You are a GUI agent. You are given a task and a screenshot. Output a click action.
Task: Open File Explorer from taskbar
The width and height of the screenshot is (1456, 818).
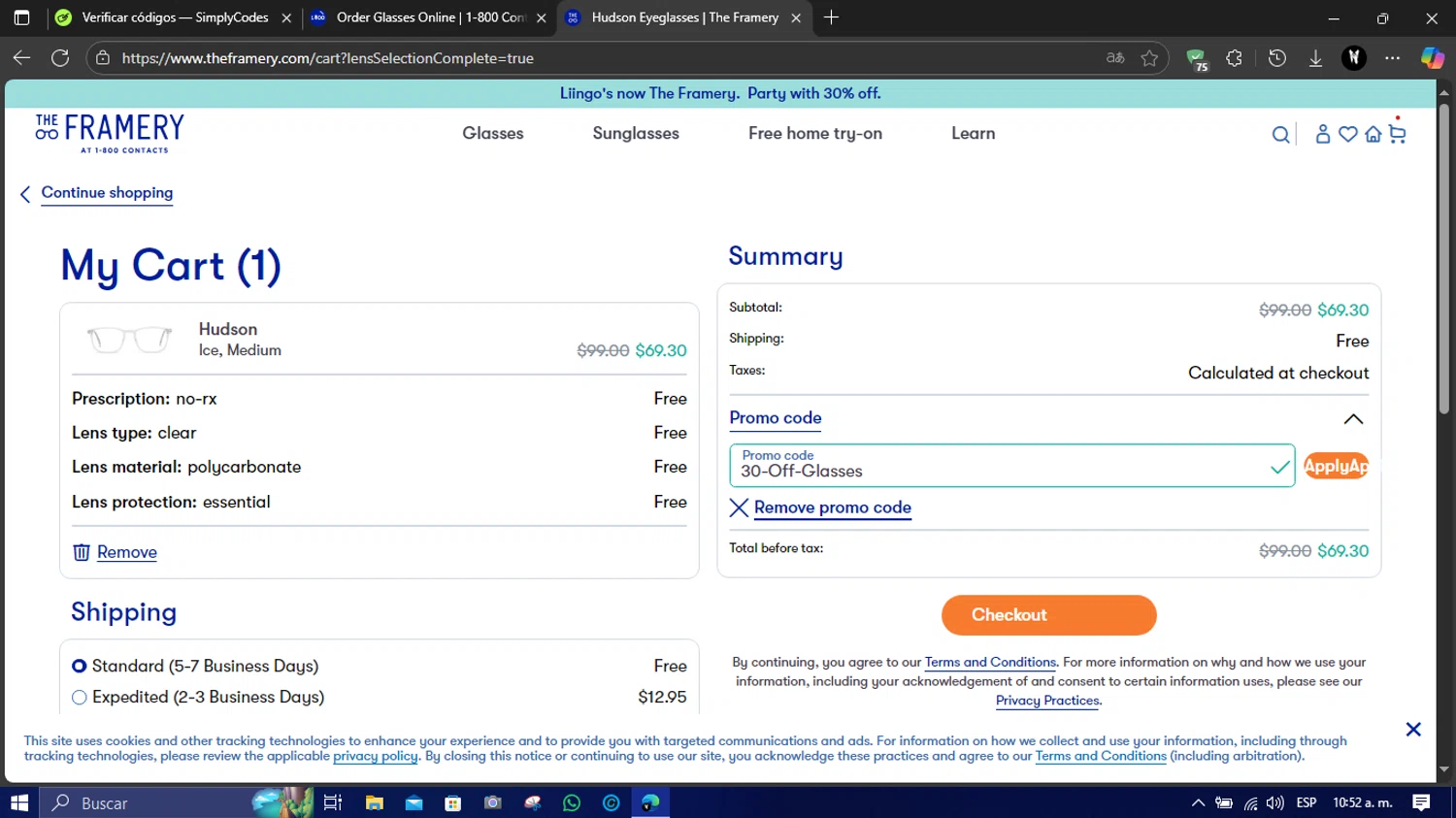(374, 802)
